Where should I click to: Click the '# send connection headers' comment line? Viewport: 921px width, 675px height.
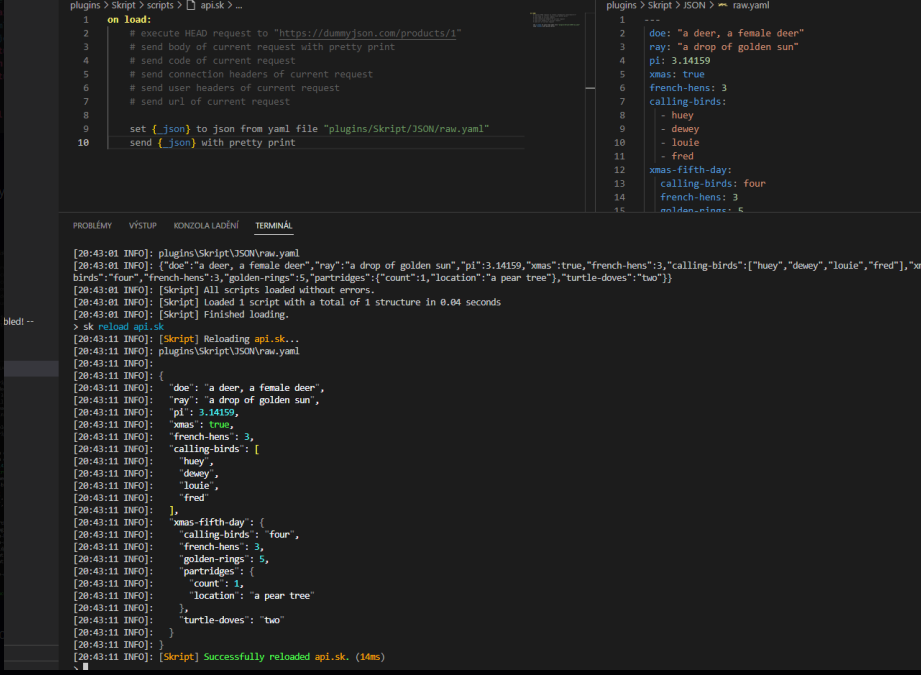251,75
